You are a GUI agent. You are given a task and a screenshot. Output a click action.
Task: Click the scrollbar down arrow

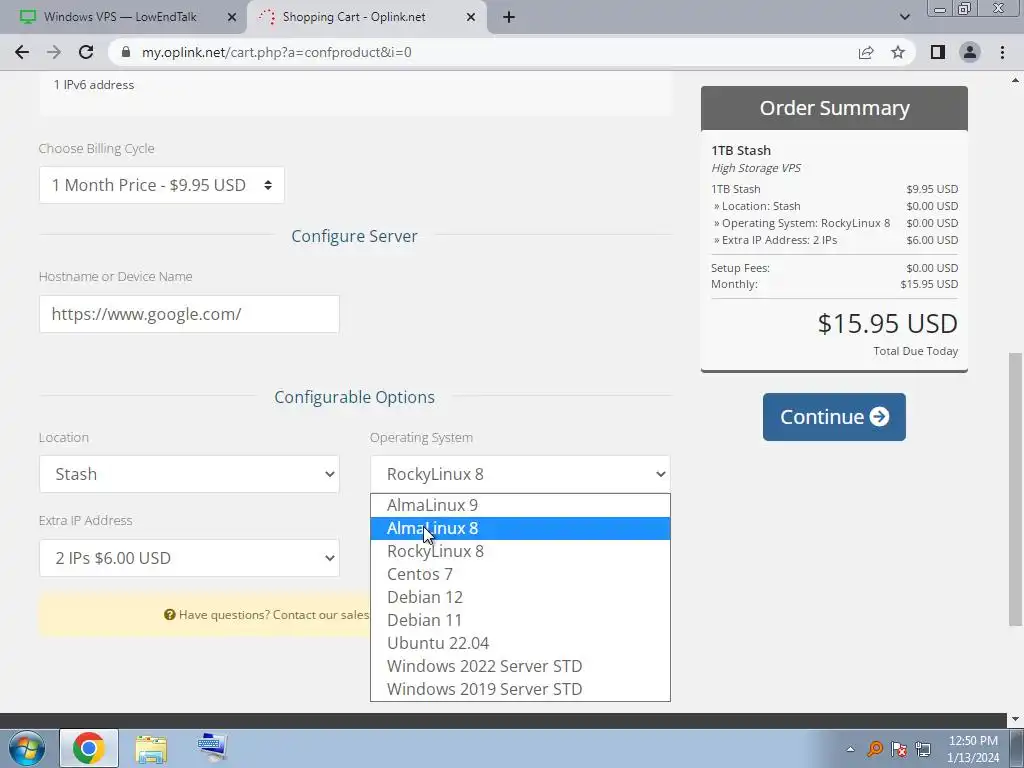(x=1015, y=718)
